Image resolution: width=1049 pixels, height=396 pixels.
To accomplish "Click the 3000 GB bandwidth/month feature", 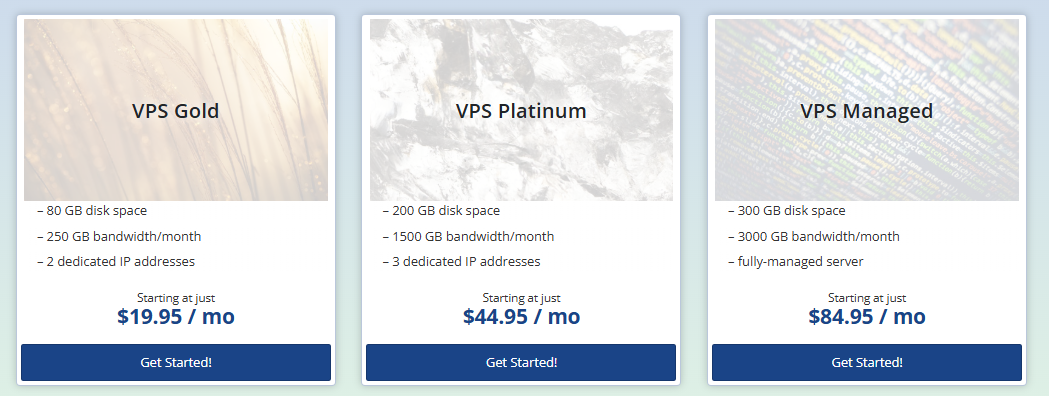I will point(814,237).
